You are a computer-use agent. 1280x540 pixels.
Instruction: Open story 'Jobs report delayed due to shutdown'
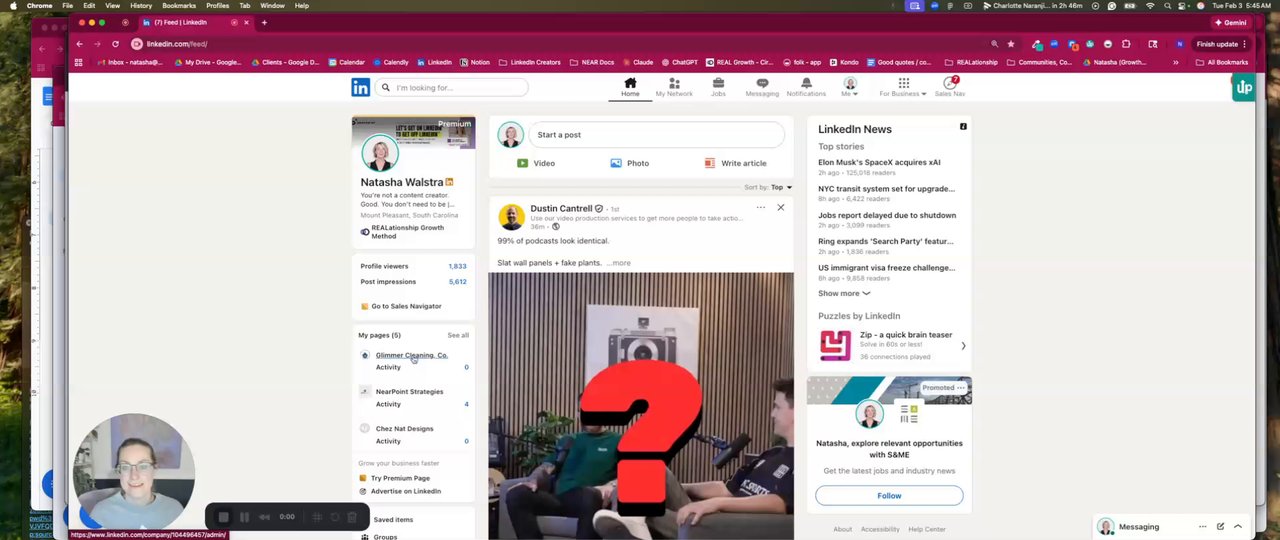887,215
